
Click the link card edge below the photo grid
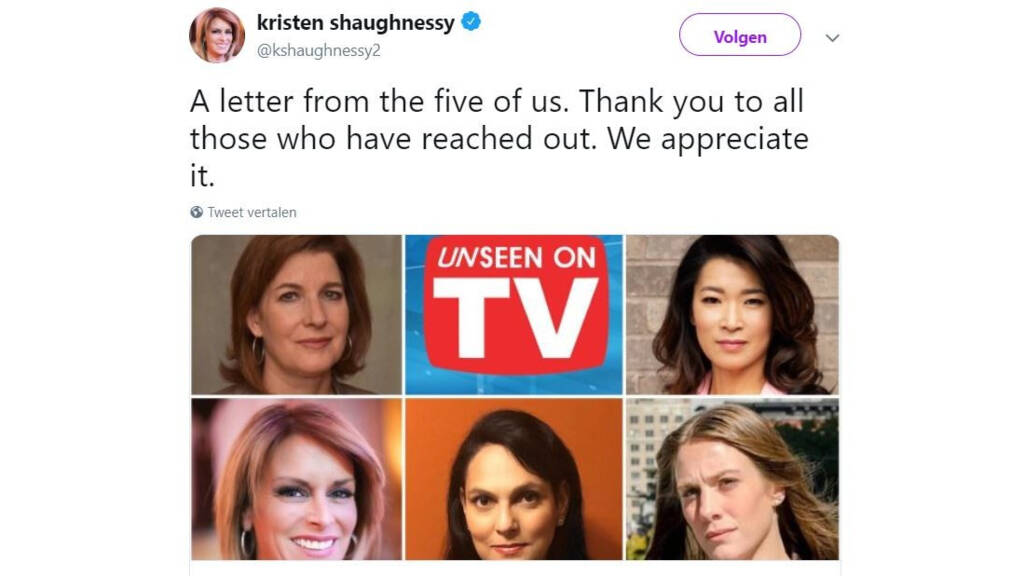coord(515,568)
